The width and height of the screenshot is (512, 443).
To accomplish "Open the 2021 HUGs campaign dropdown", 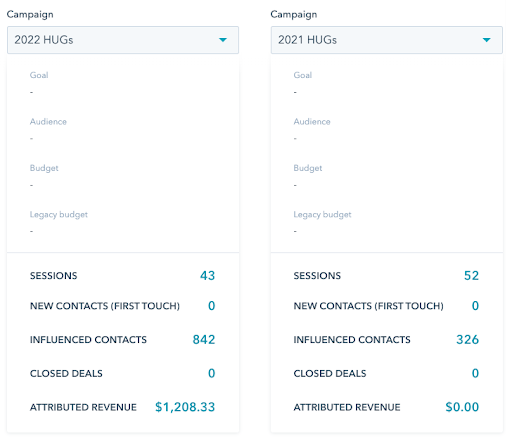I will (387, 40).
